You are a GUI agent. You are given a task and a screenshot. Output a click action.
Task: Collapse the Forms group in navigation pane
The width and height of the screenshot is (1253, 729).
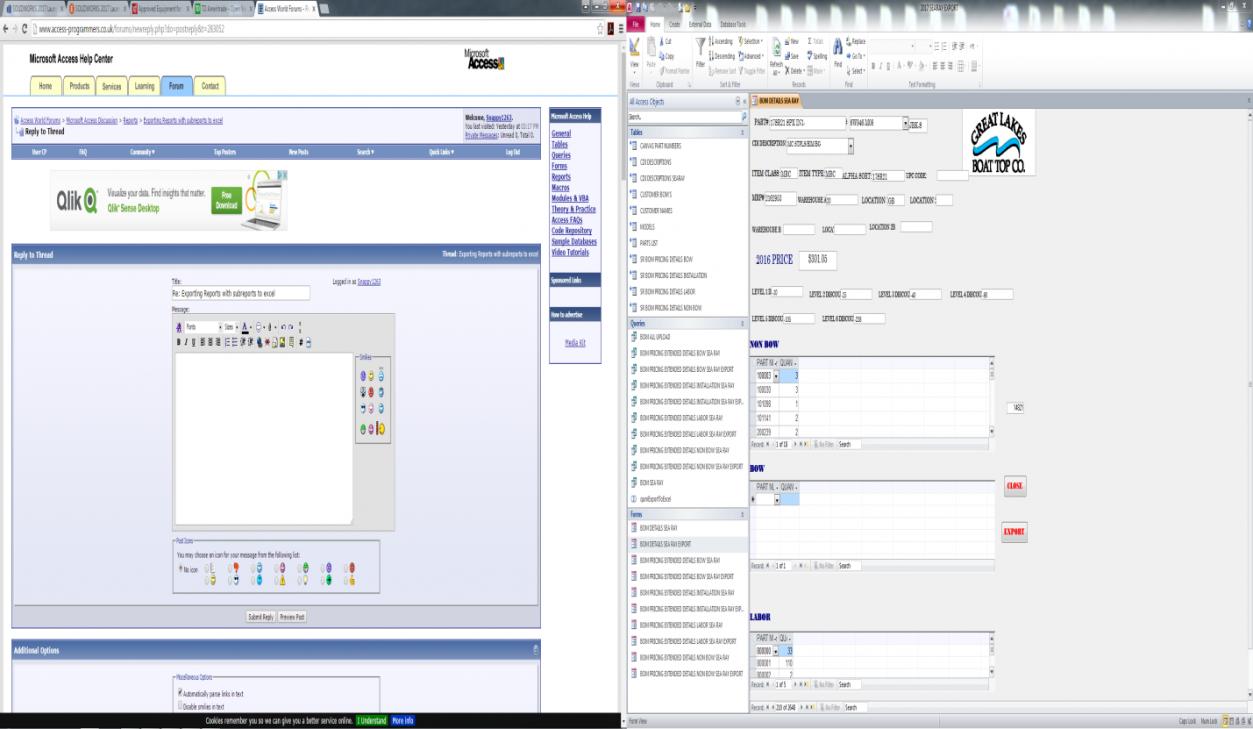742,515
